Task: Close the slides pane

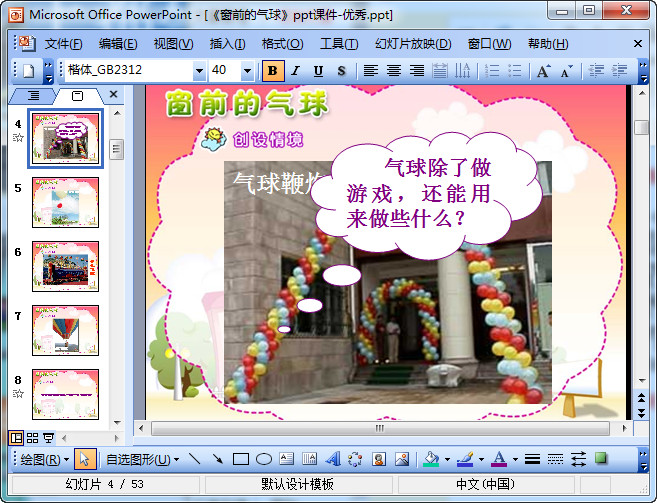Action: tap(113, 94)
